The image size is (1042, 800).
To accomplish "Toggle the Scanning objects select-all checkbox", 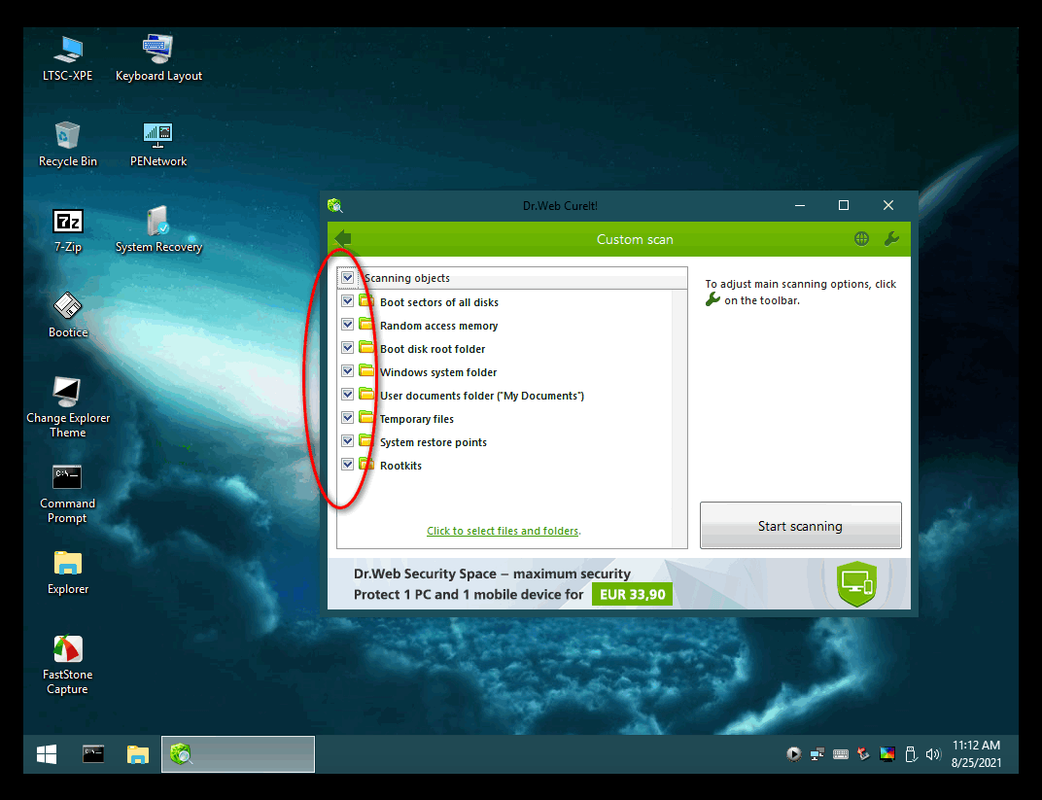I will [348, 277].
